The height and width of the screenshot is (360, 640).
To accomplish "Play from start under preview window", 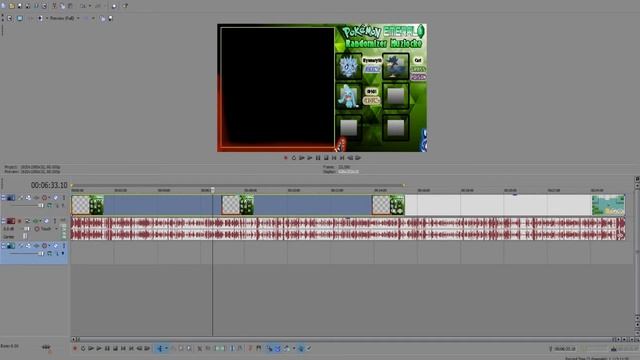I will (302, 158).
